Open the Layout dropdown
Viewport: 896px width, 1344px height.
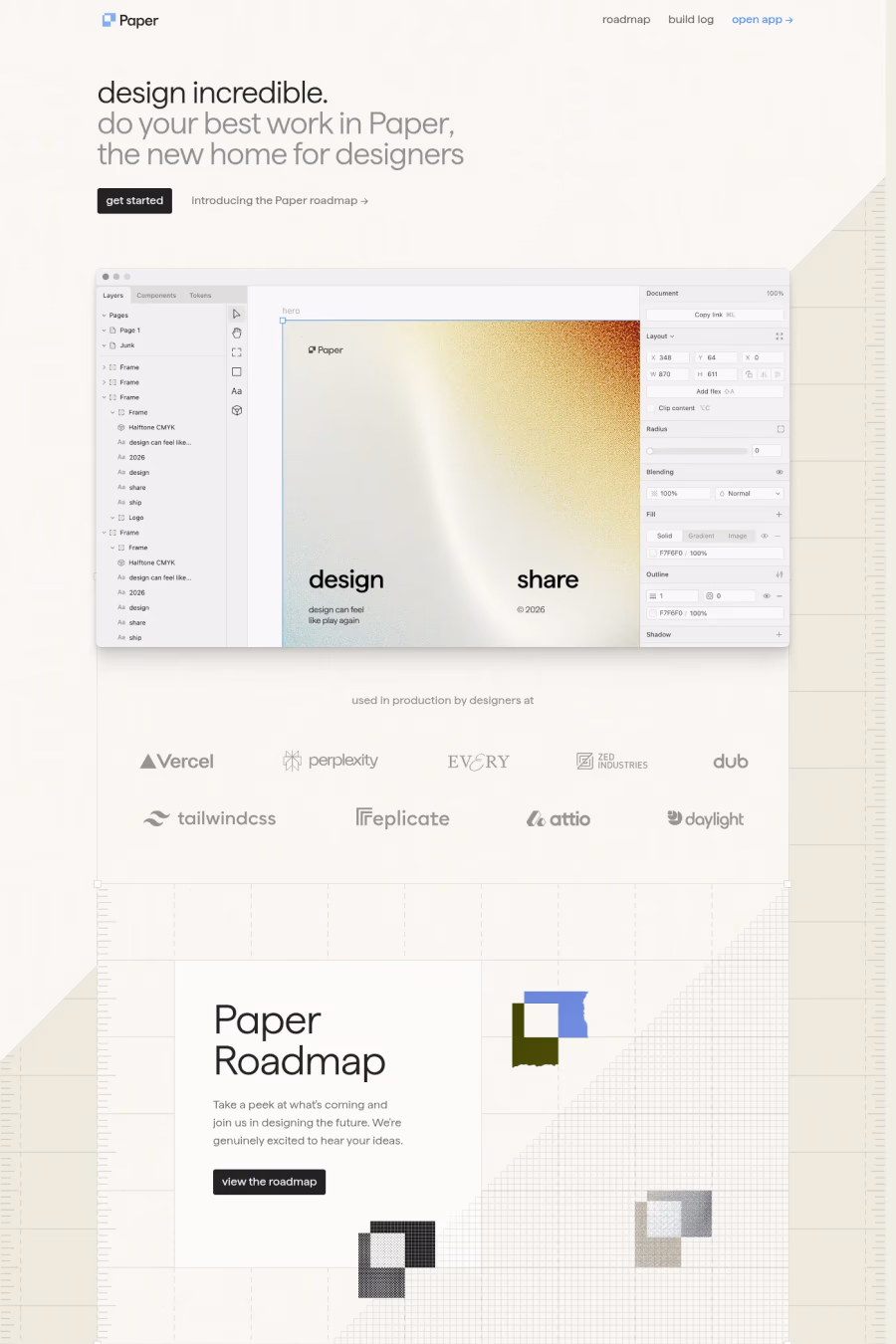pyautogui.click(x=659, y=336)
